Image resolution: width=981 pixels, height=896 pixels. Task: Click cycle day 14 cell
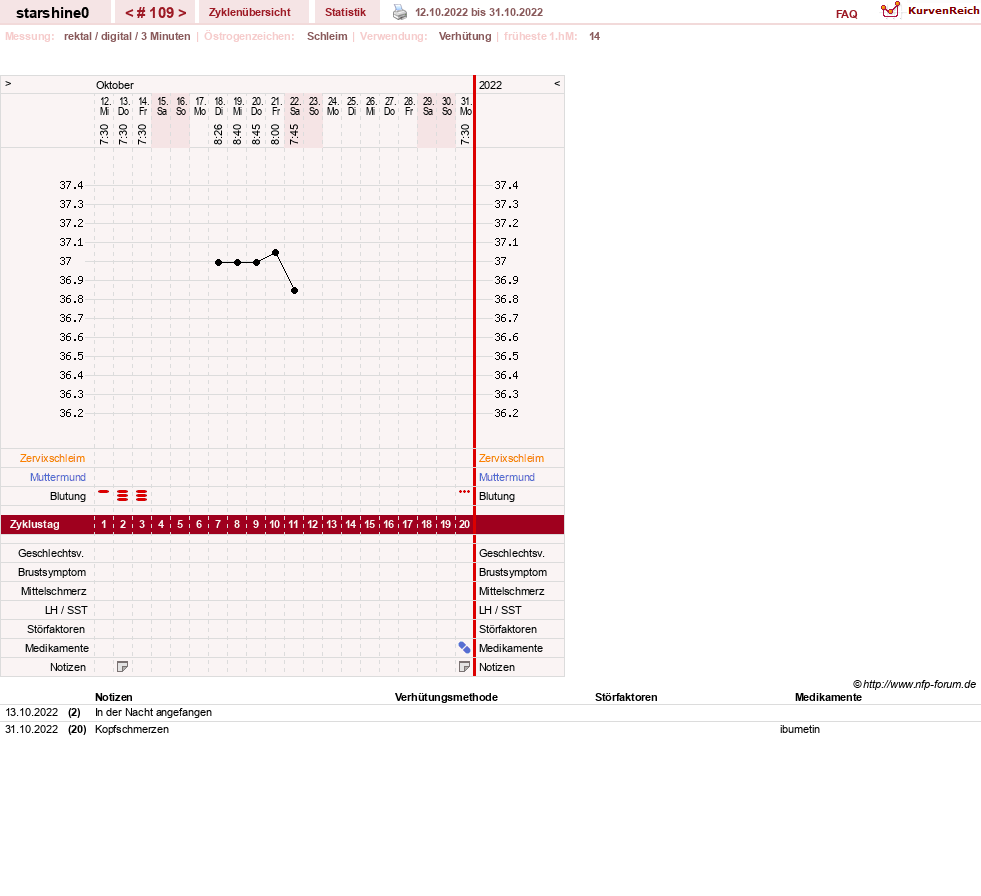click(x=351, y=524)
